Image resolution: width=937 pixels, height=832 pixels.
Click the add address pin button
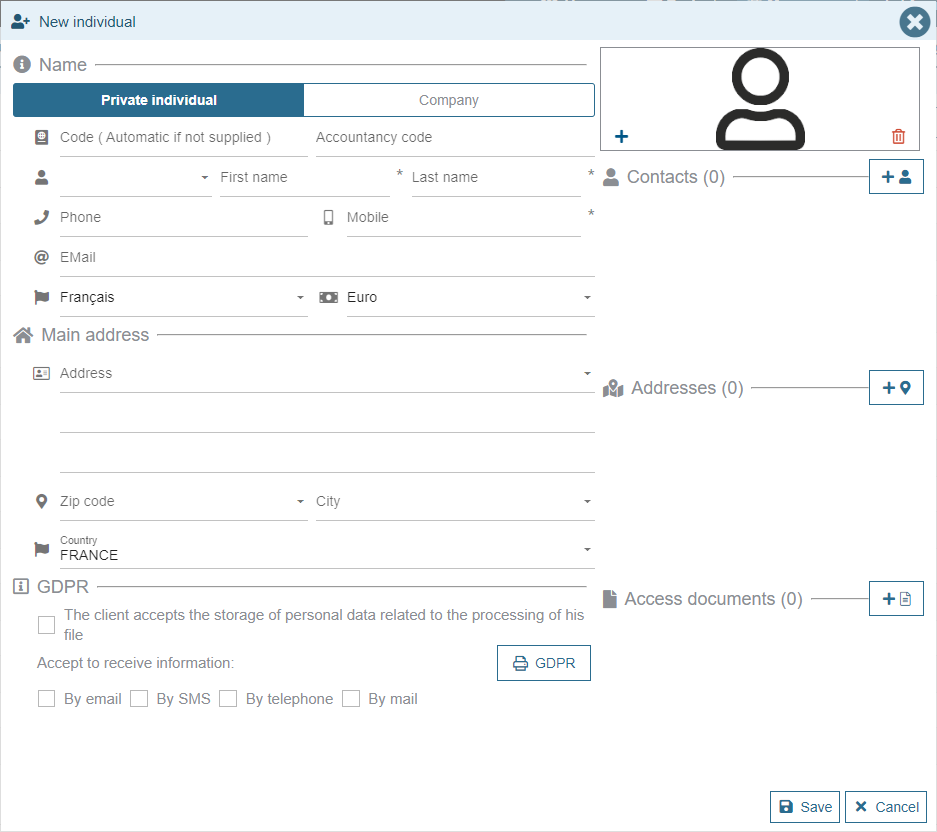coord(896,388)
